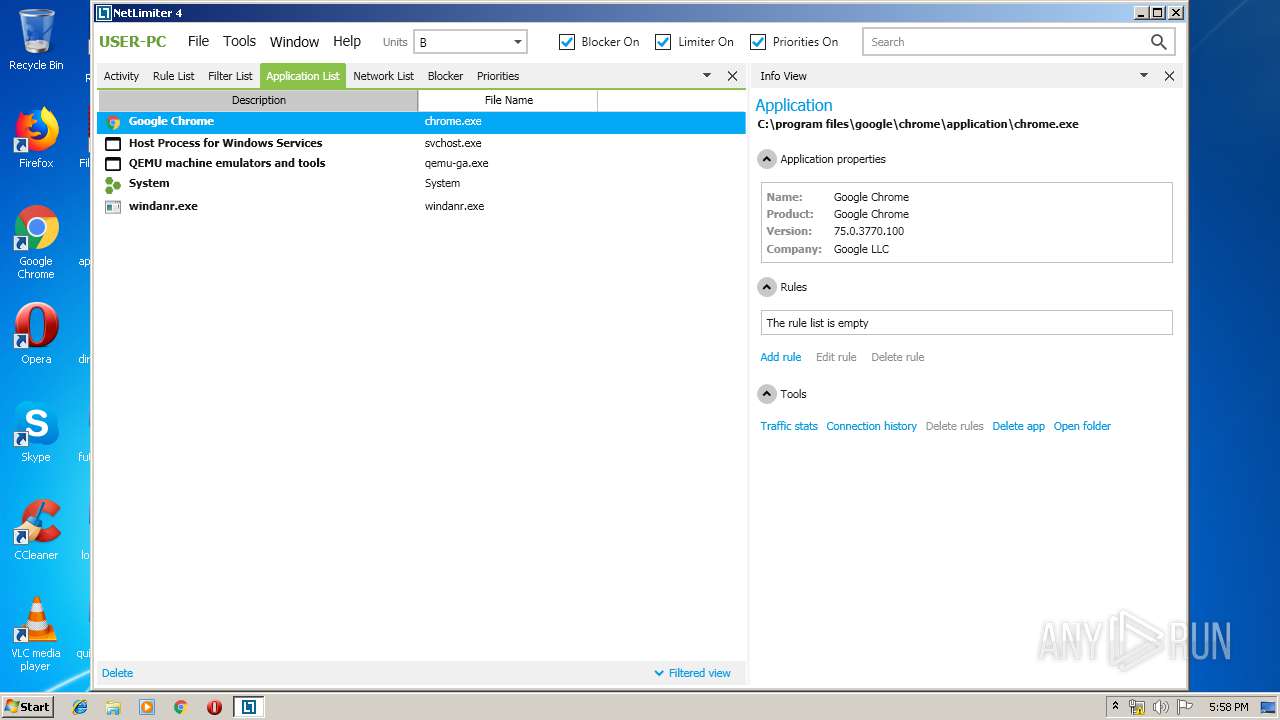Click the volume speaker tray icon
Screen dimensions: 1280x720
coord(1161,707)
